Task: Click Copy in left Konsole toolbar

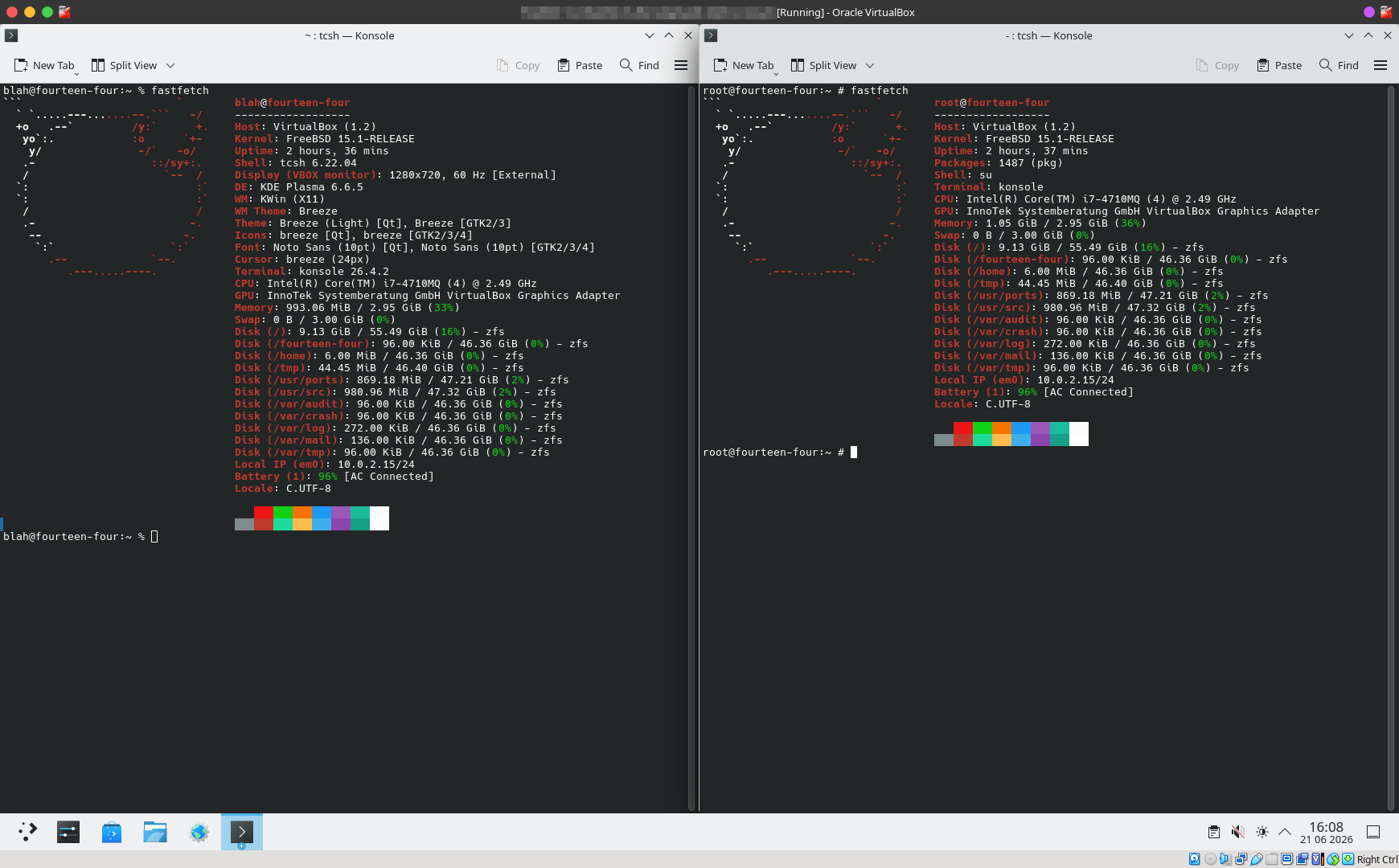Action: (519, 65)
